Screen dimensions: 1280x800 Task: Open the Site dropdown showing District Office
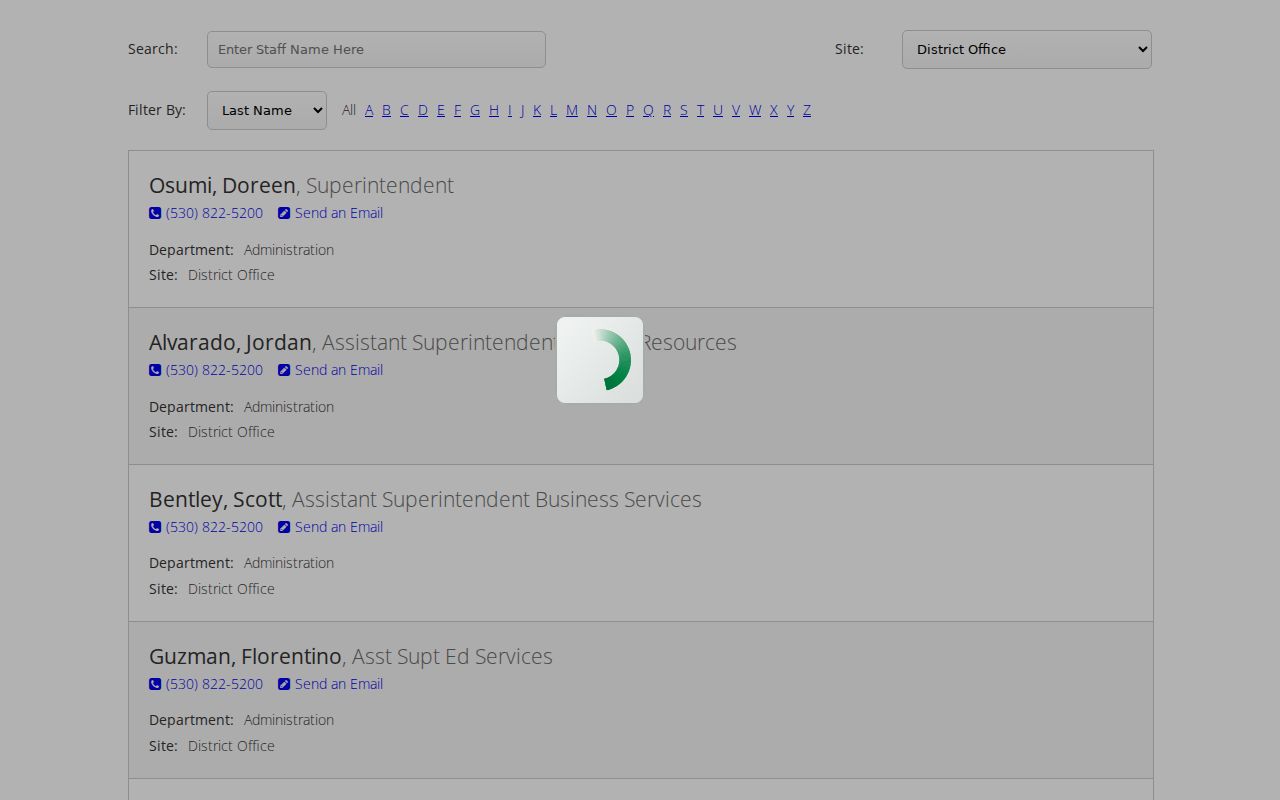click(1027, 49)
